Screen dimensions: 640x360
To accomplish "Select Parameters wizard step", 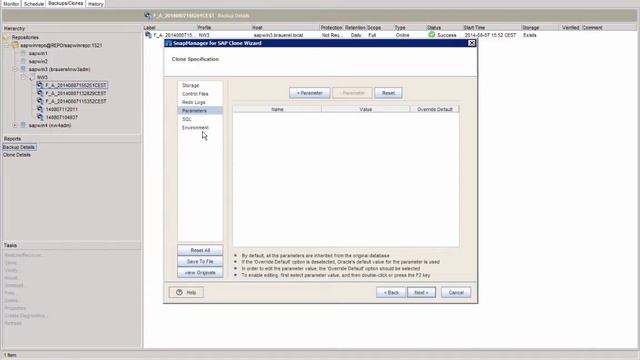I will [x=200, y=111].
